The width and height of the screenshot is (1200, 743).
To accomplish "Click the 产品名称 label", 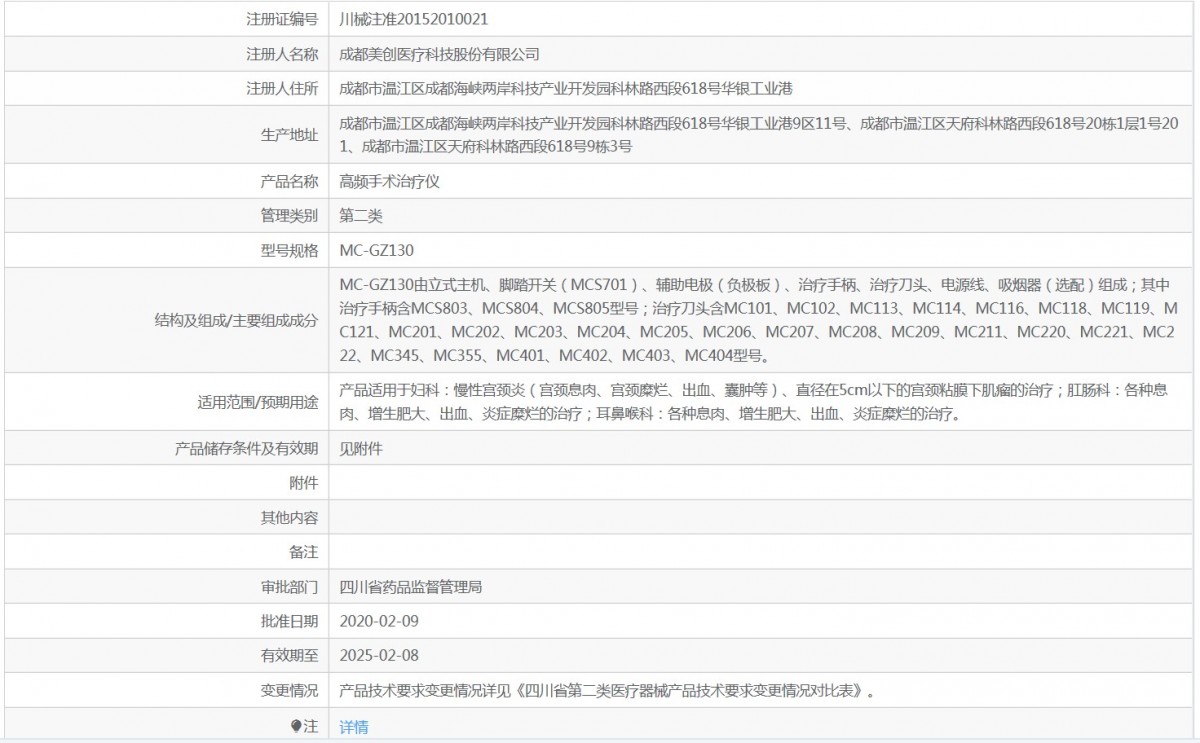I will tap(289, 182).
